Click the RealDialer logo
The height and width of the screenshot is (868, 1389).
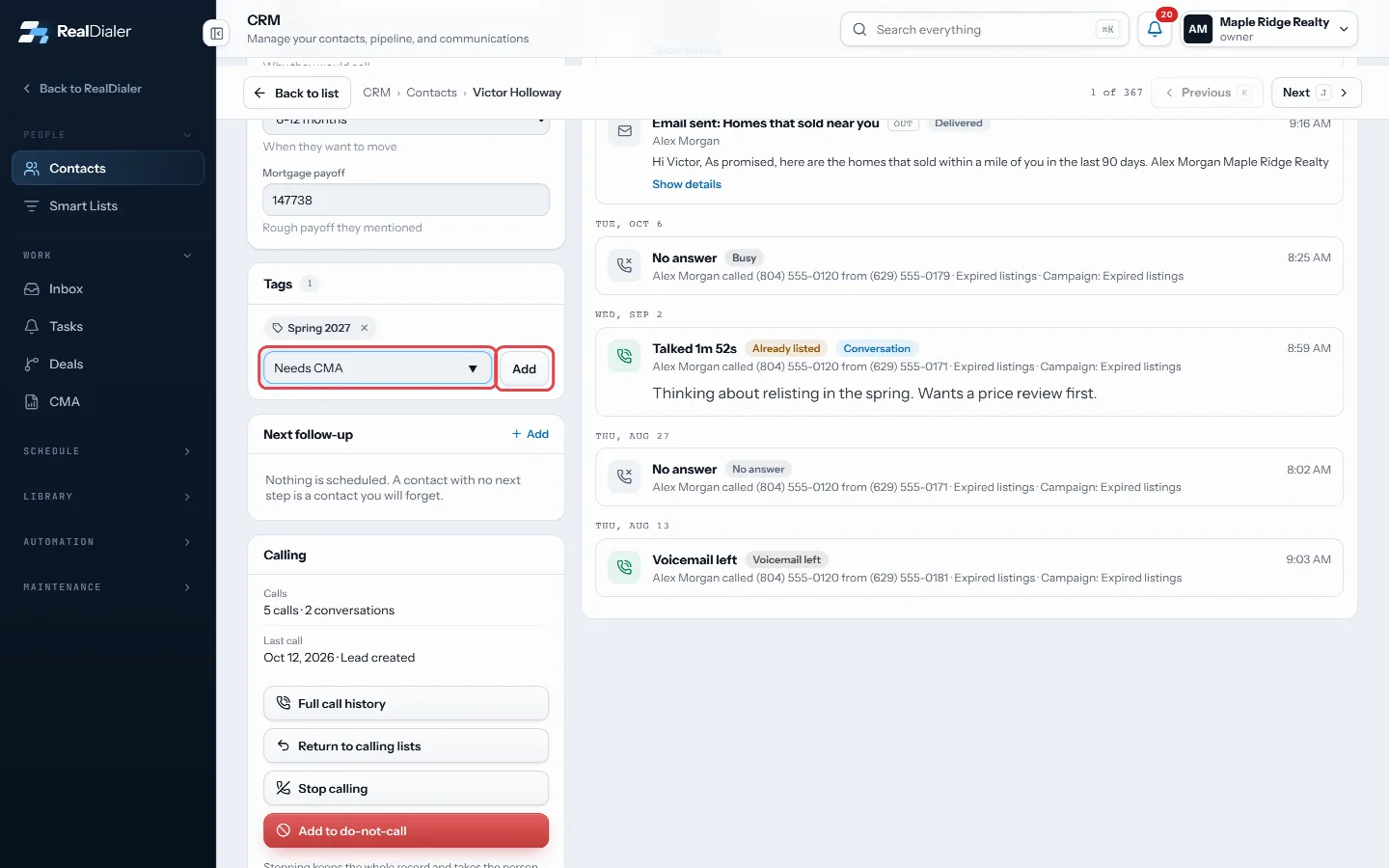tap(74, 32)
